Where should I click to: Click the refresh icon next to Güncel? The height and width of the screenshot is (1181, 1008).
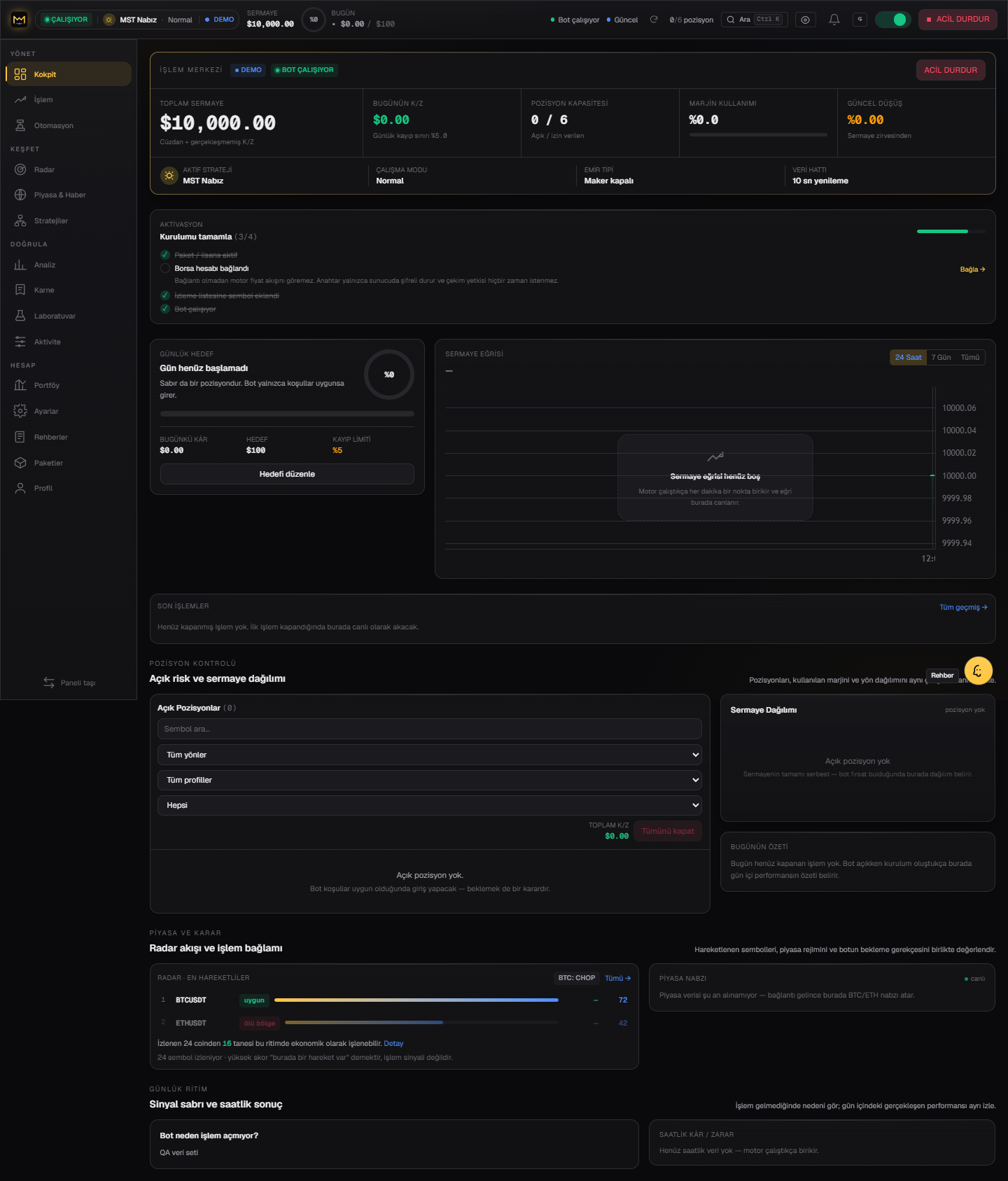click(654, 20)
